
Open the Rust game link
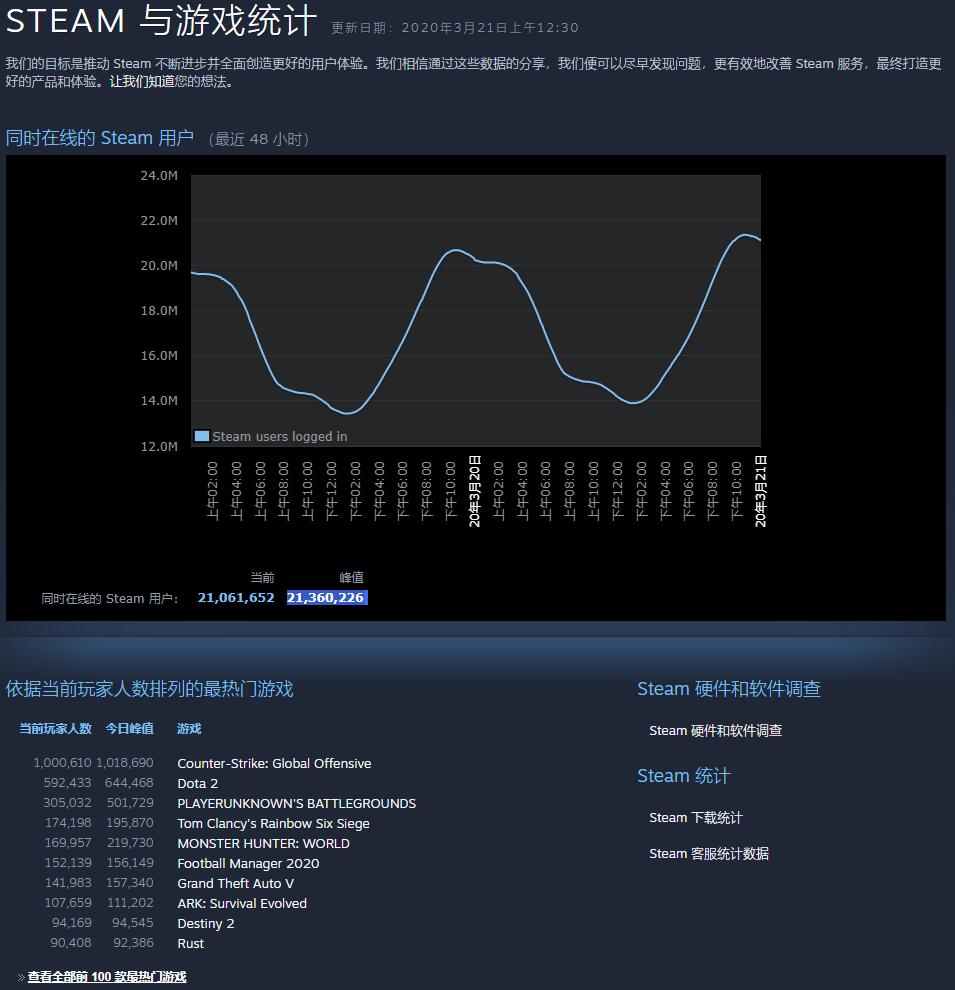coord(190,943)
